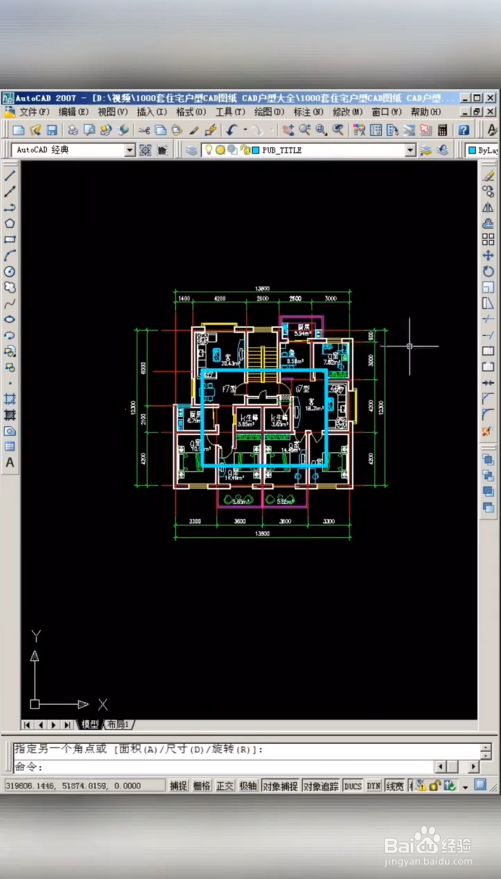Select the Multiline Text (A) tool
Viewport: 501px width, 879px height.
click(10, 463)
